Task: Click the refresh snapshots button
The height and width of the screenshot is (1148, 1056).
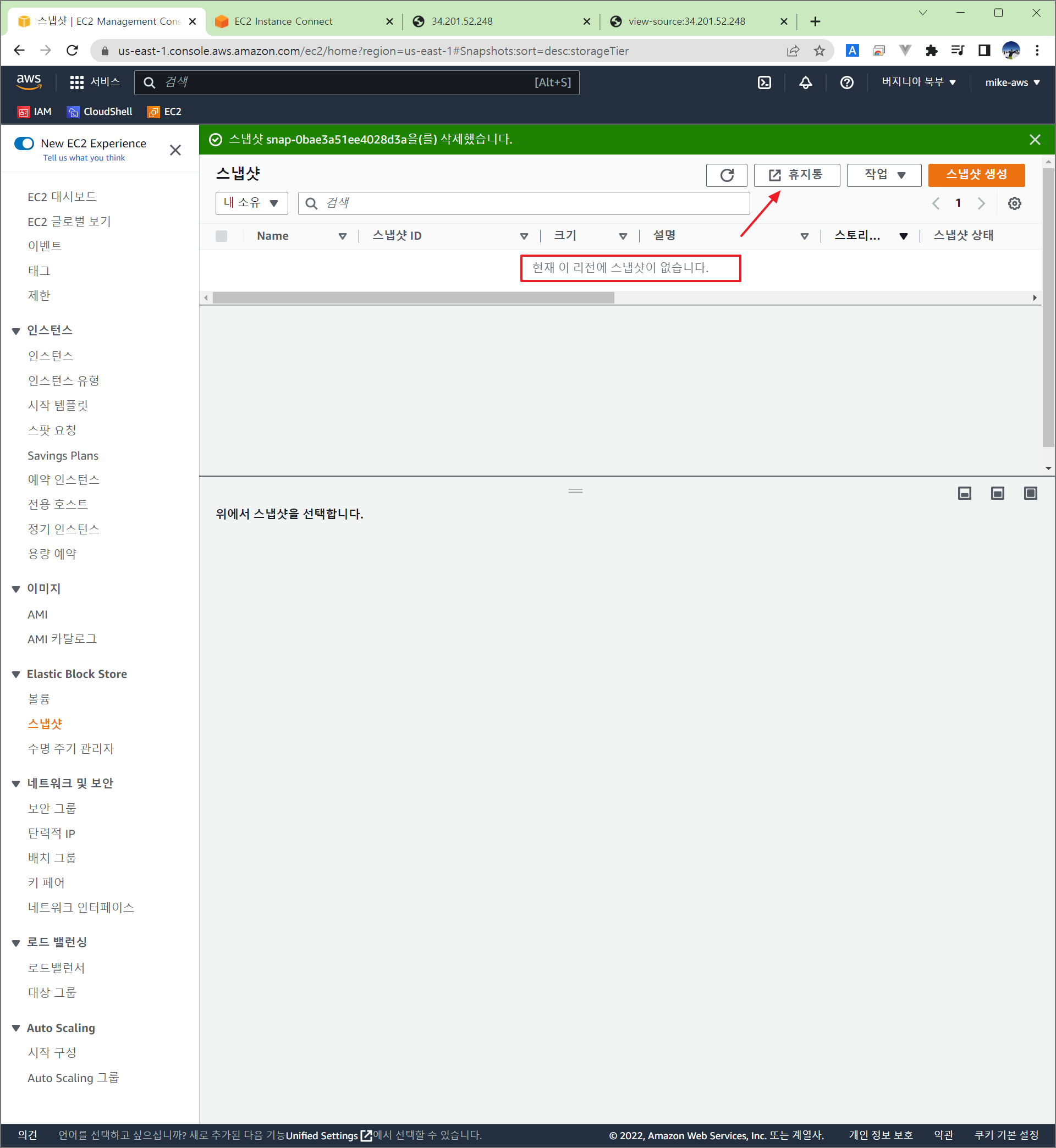Action: pos(727,175)
